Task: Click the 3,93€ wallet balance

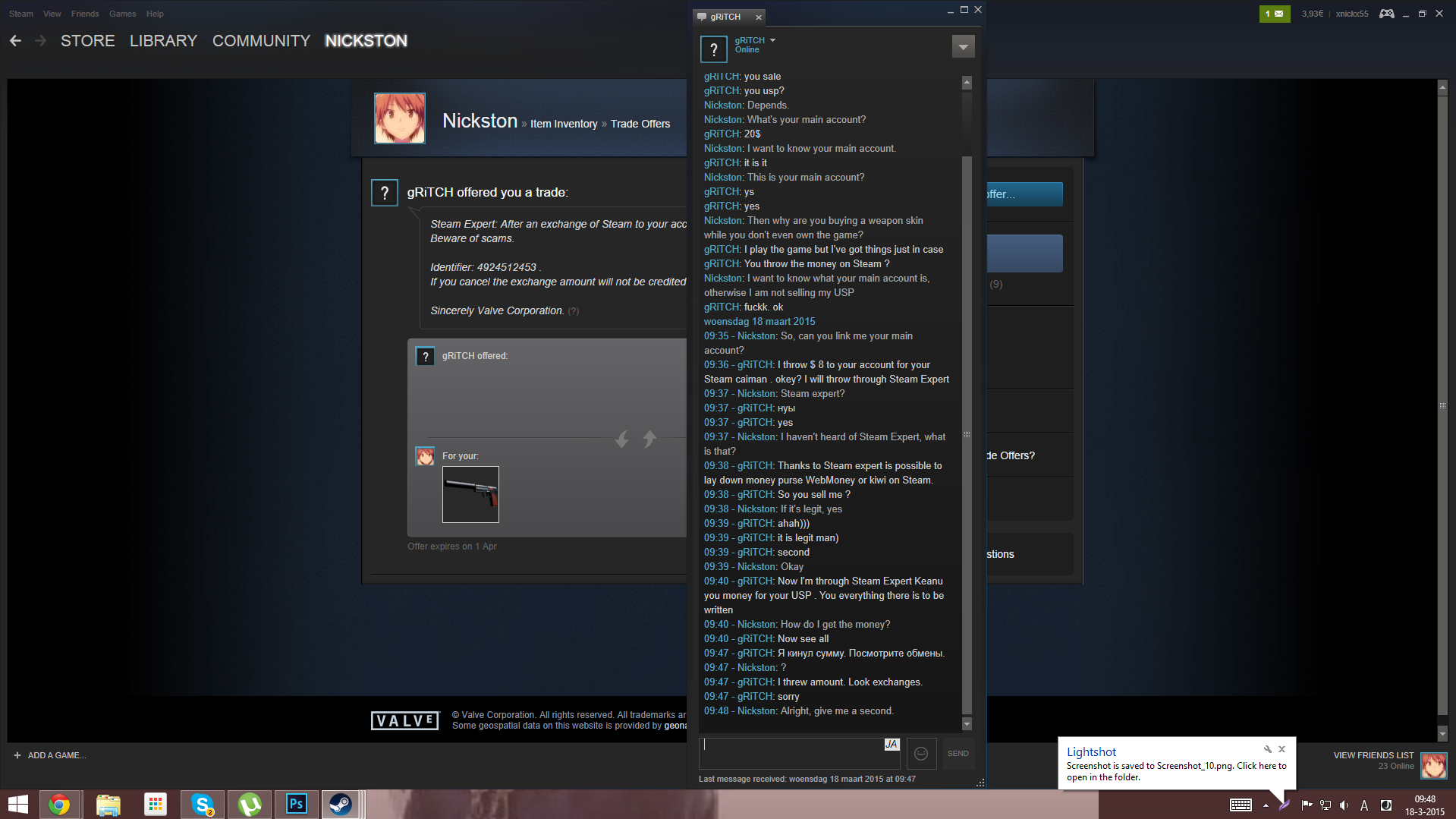Action: pyautogui.click(x=1312, y=14)
